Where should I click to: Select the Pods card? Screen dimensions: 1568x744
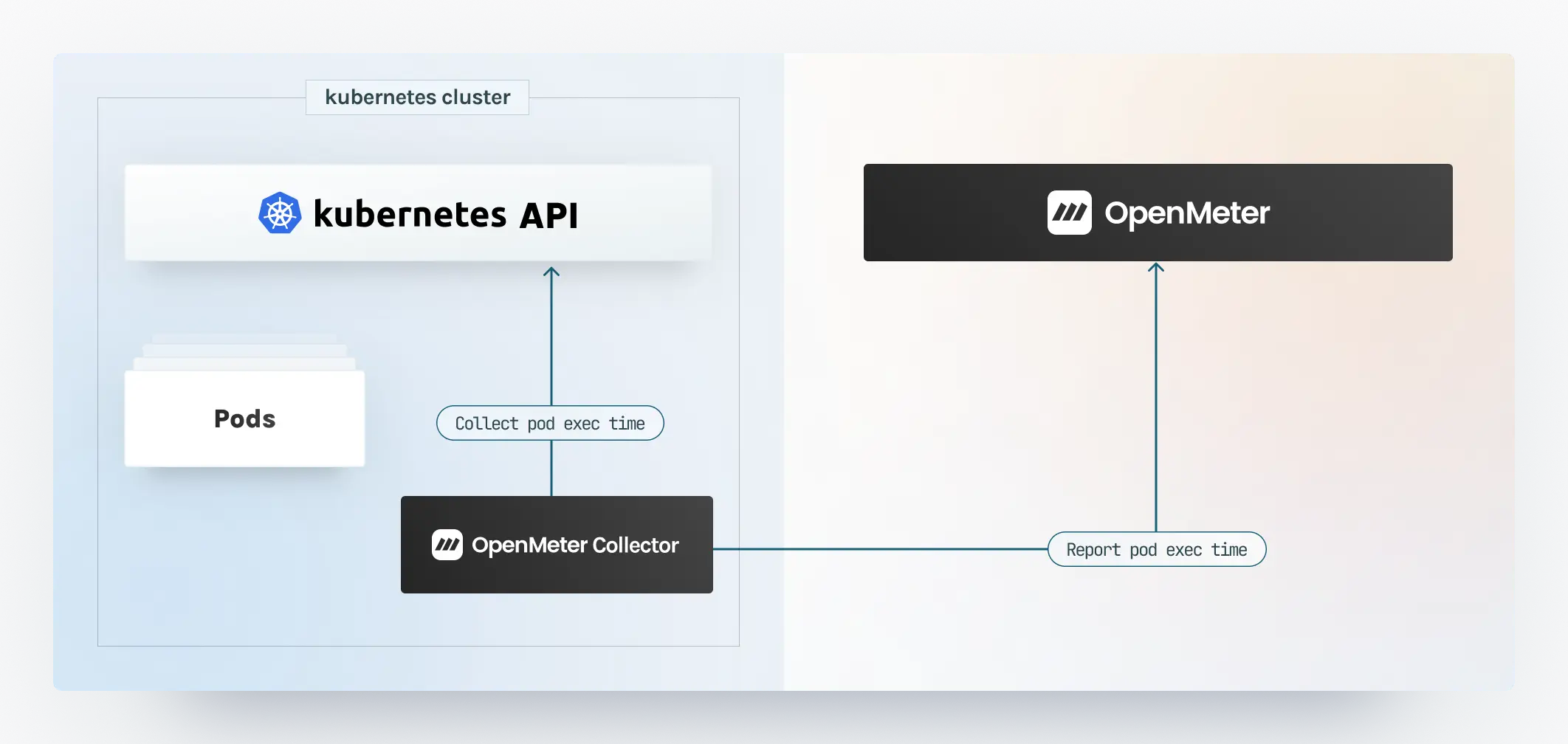pyautogui.click(x=244, y=418)
